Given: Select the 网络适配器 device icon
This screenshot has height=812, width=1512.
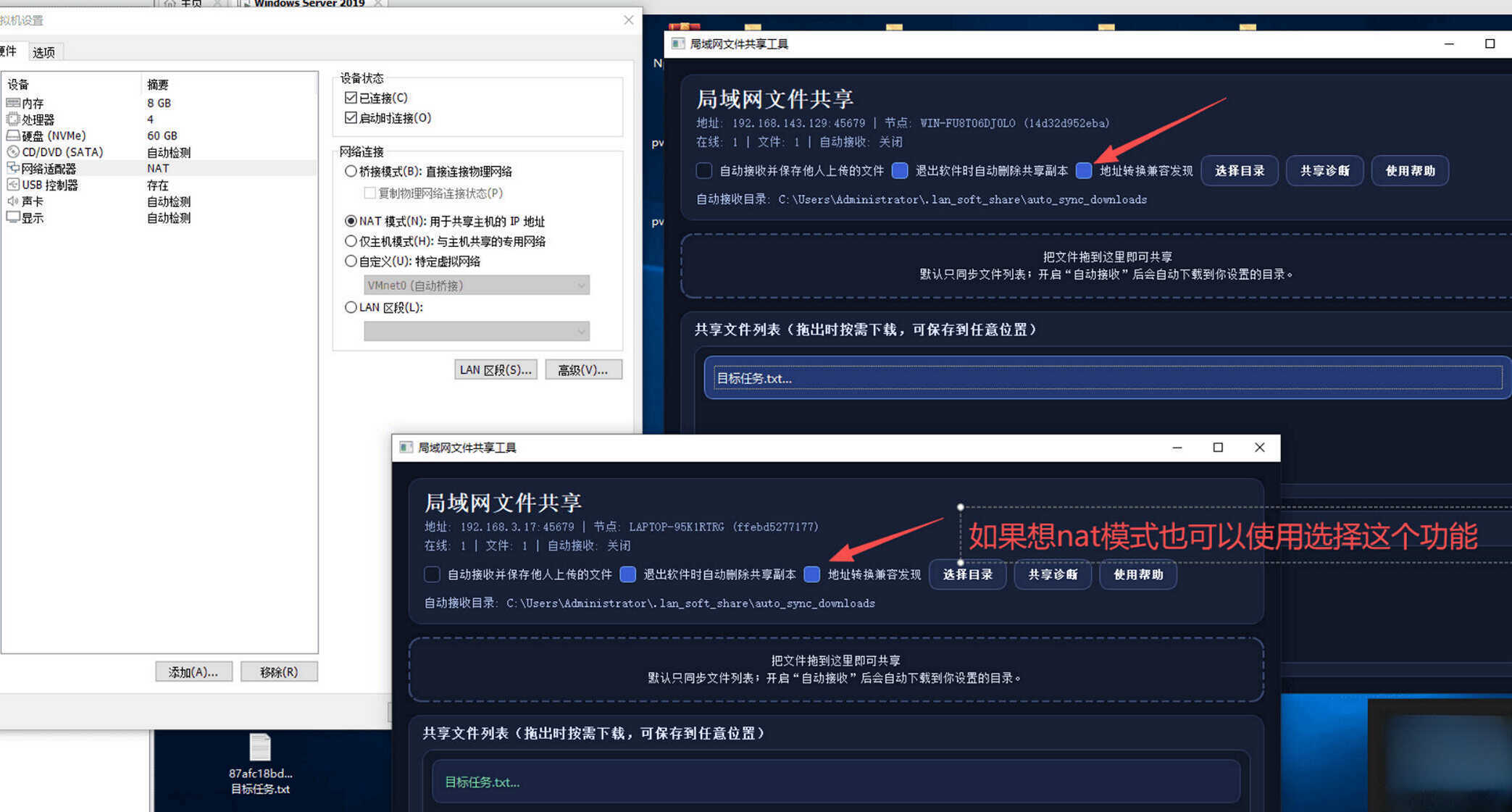Looking at the screenshot, I should coord(14,168).
